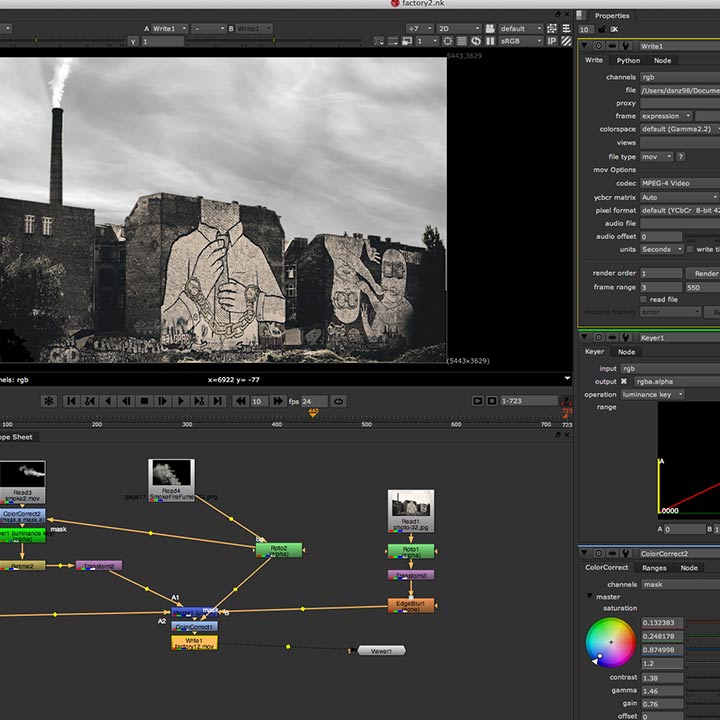The height and width of the screenshot is (720, 720).
Task: Play backward in the viewer
Action: [x=108, y=401]
